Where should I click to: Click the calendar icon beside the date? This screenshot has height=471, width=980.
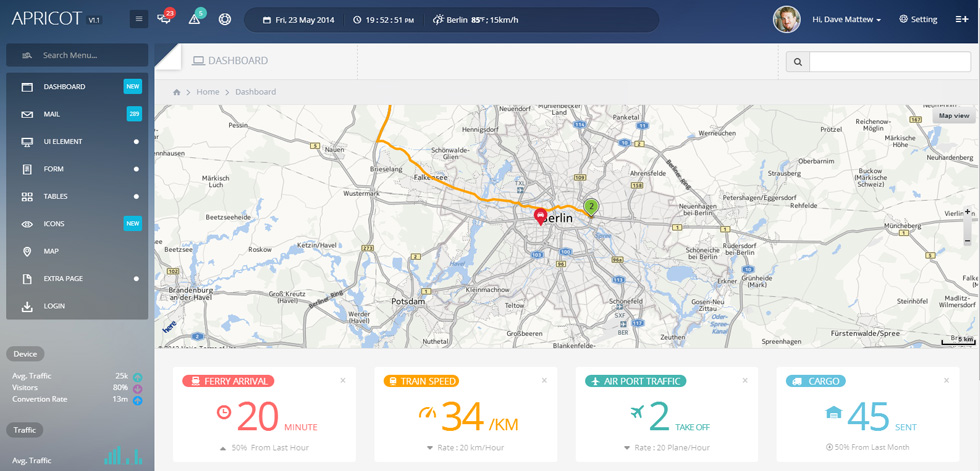tap(267, 20)
